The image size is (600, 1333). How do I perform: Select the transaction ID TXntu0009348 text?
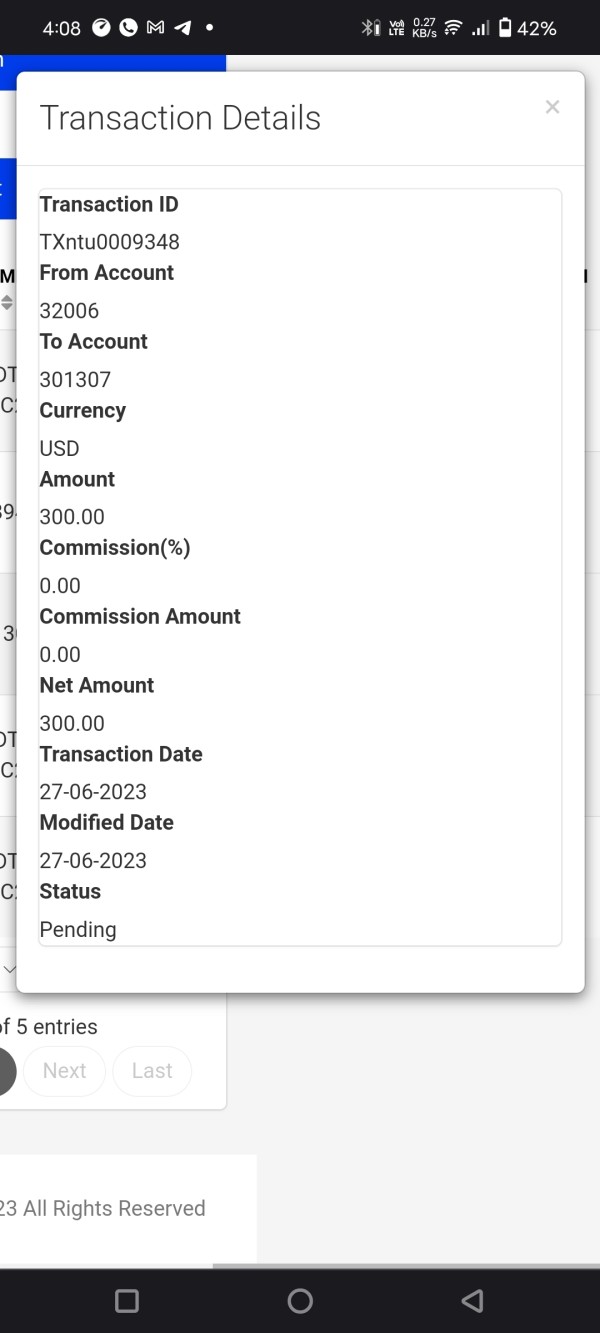point(110,242)
